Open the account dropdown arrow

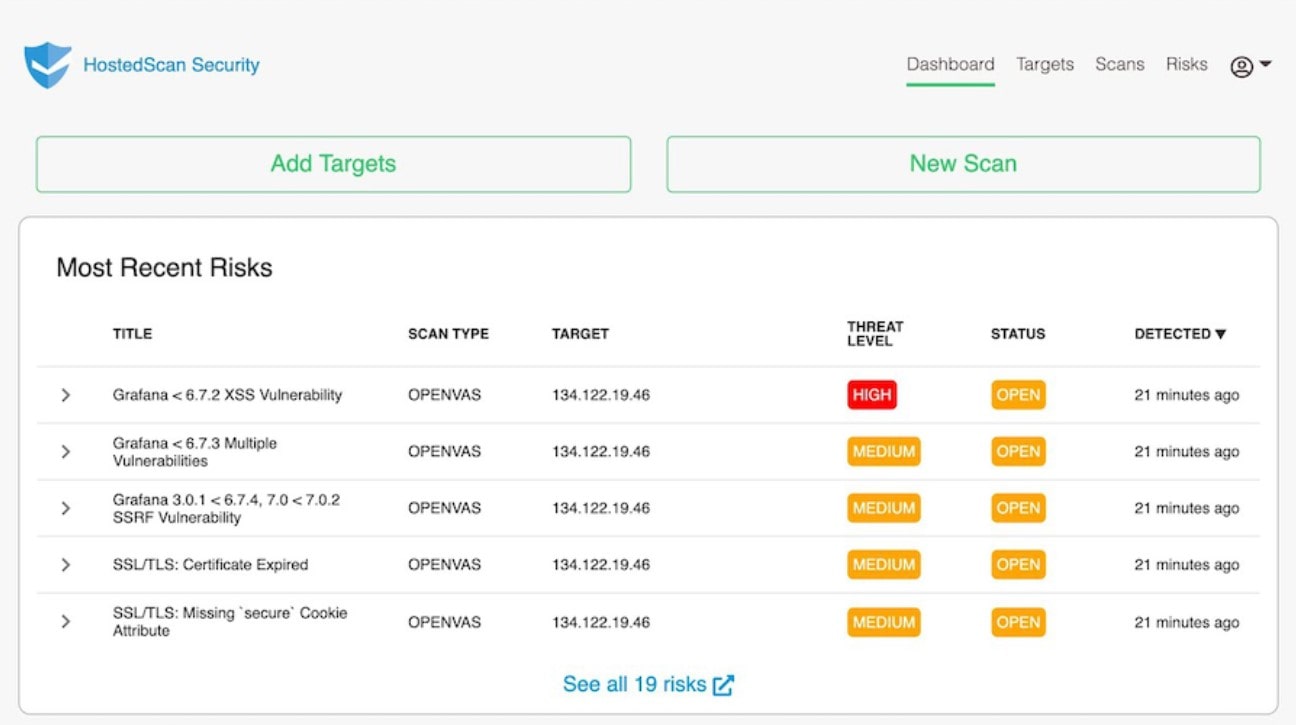pos(1264,64)
